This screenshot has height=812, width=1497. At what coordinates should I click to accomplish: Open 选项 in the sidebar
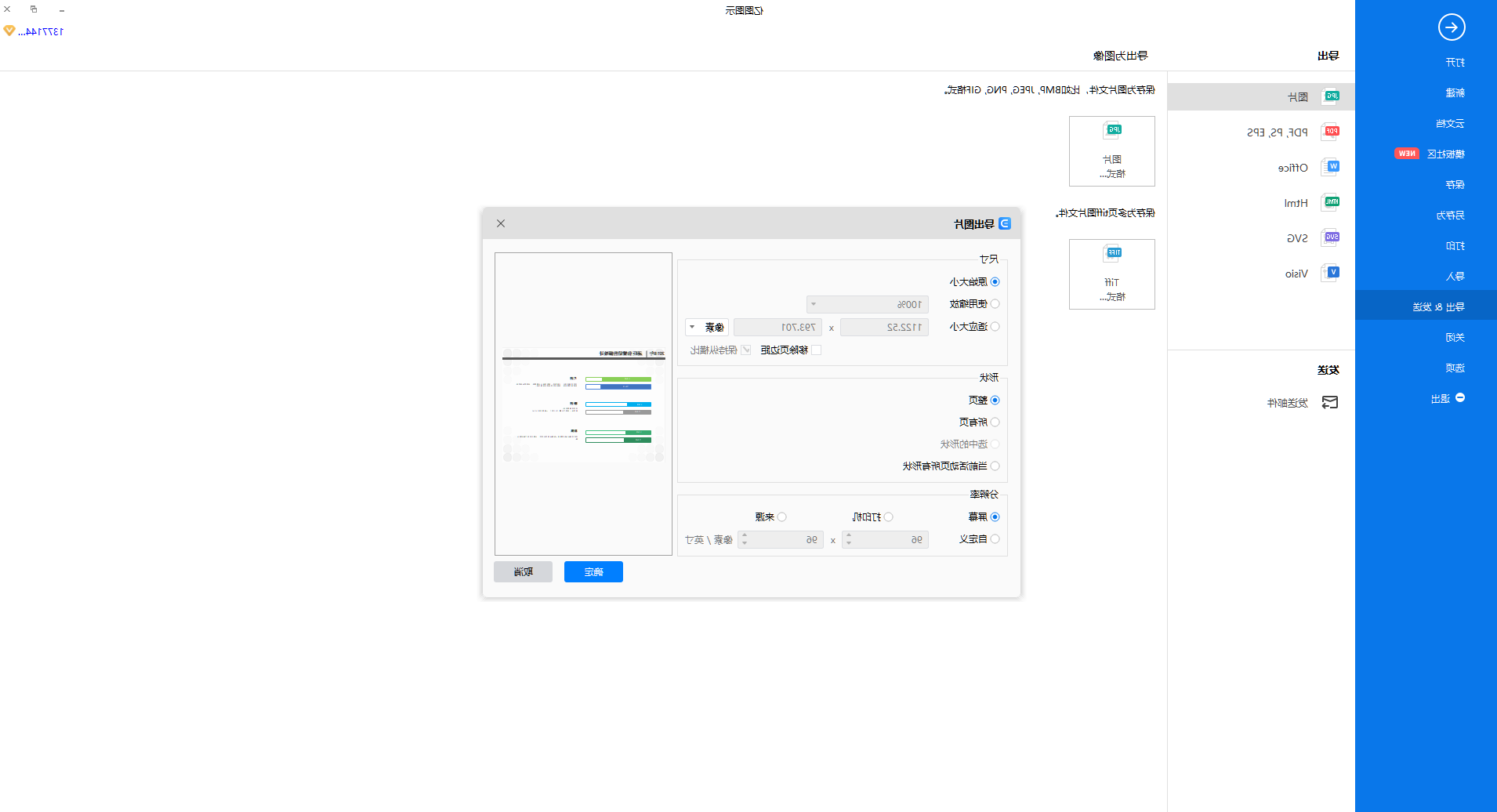point(1455,368)
